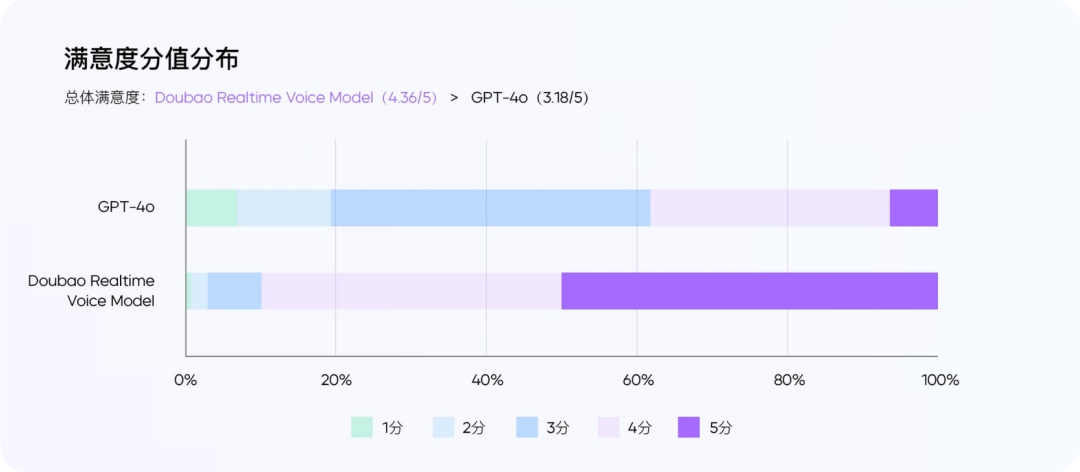Click the 5分 legend color swatch
This screenshot has width=1080, height=472.
click(x=689, y=427)
